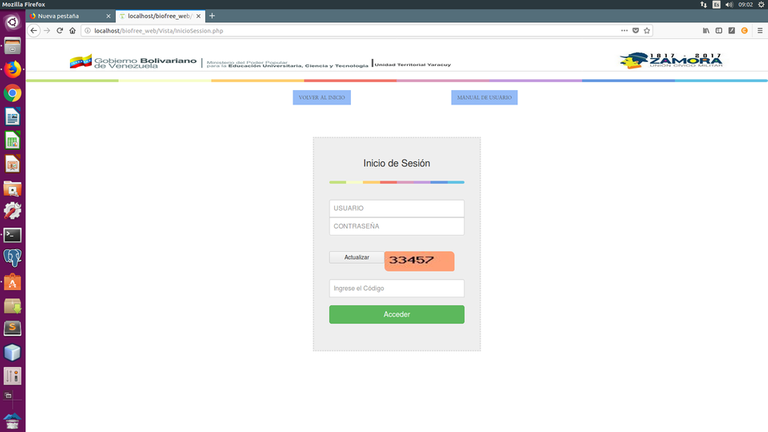The image size is (768, 432).
Task: Refresh captcha with Actualizar button
Action: pos(357,257)
